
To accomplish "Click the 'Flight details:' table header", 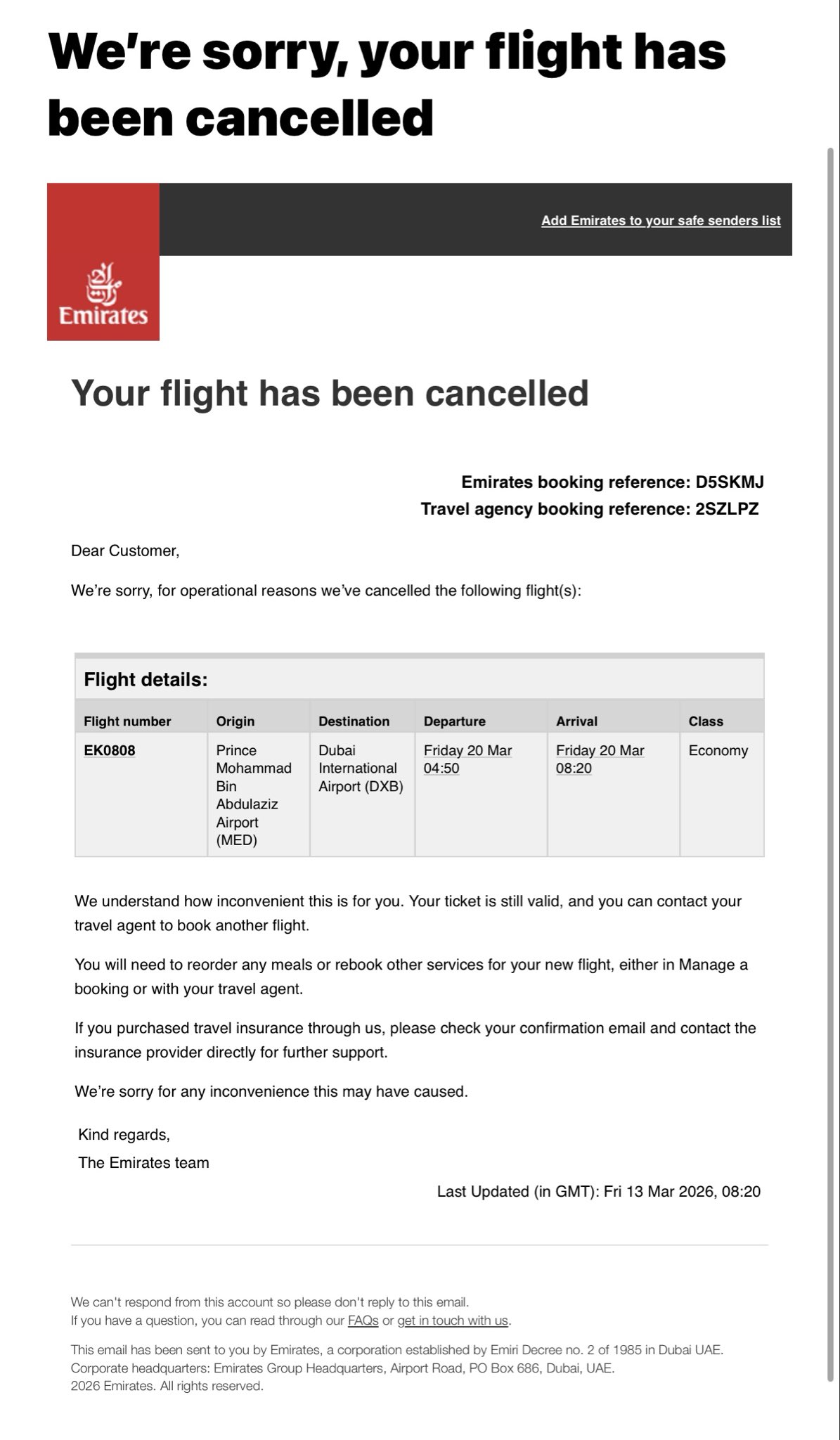I will click(x=146, y=679).
